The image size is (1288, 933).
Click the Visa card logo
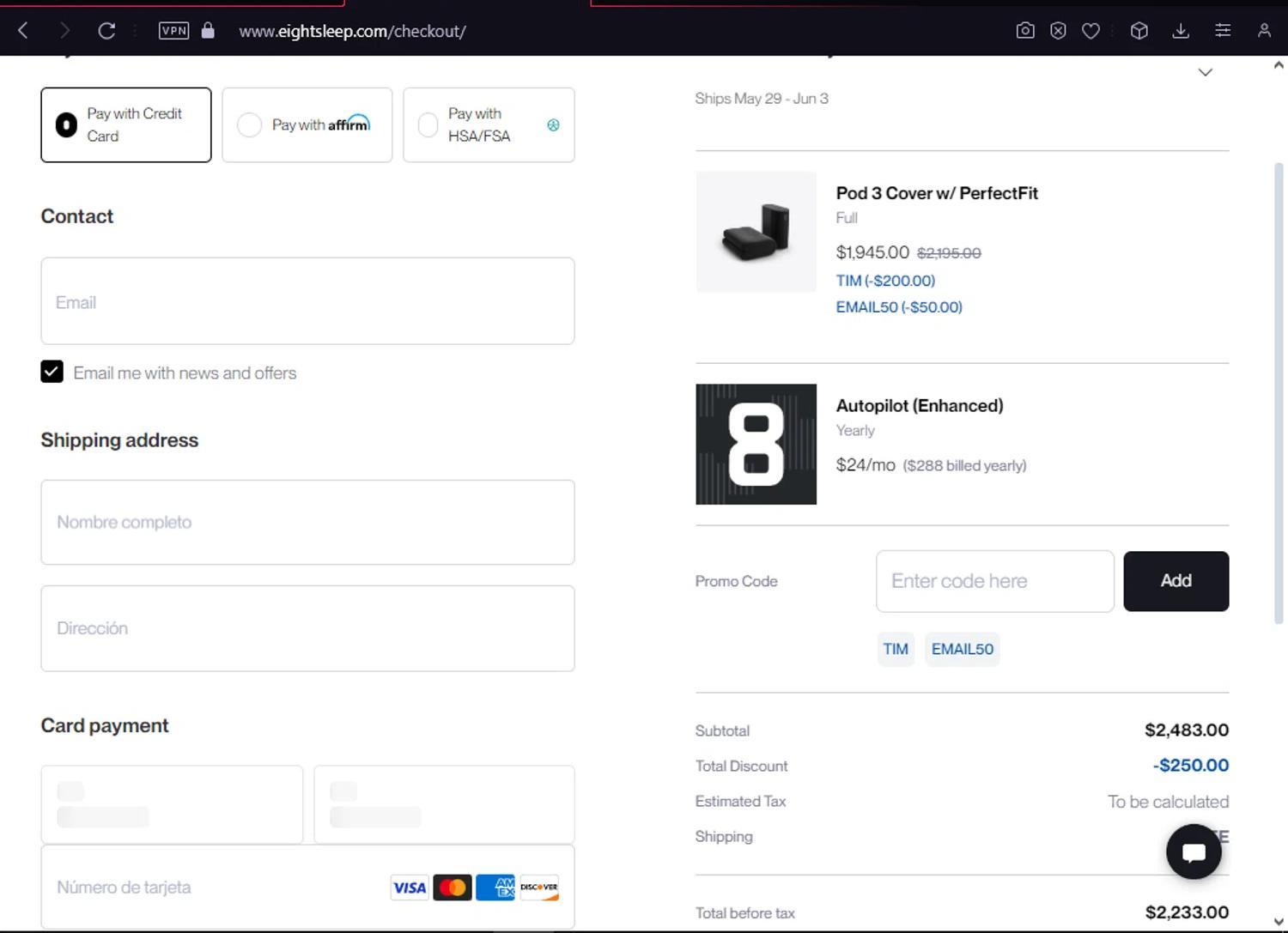pos(410,888)
